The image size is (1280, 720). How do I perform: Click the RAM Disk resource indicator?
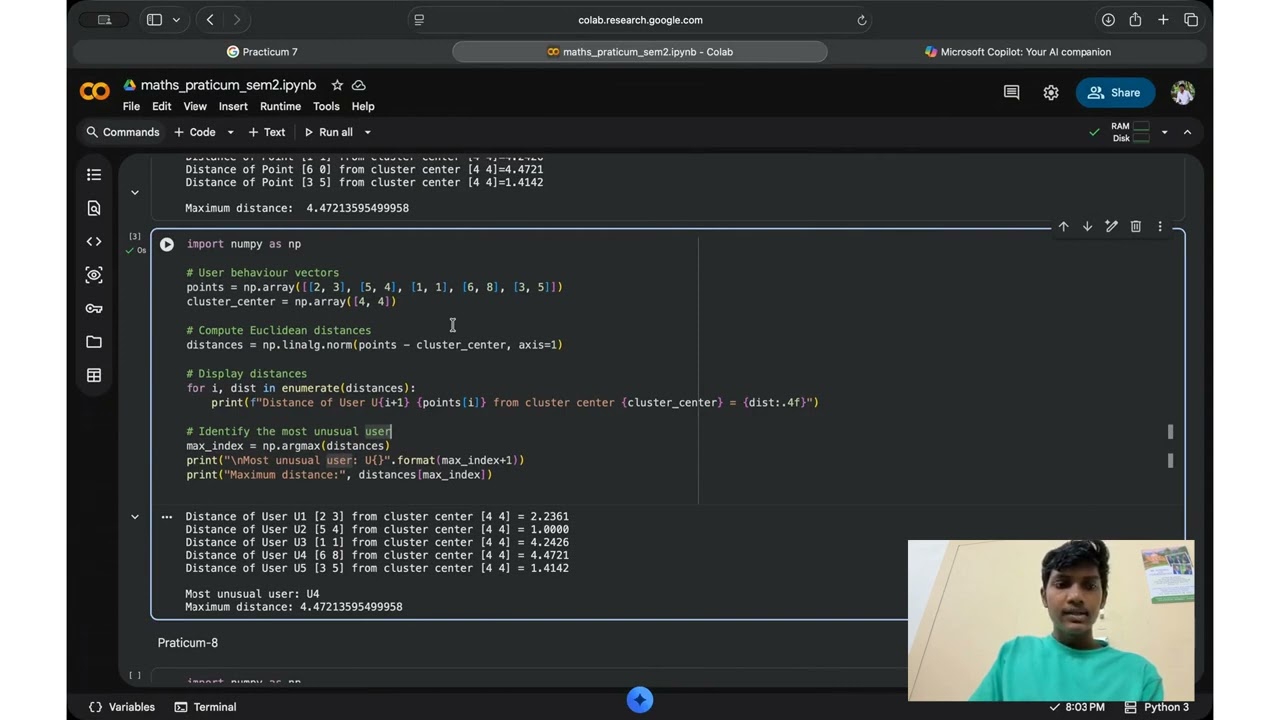[1131, 132]
